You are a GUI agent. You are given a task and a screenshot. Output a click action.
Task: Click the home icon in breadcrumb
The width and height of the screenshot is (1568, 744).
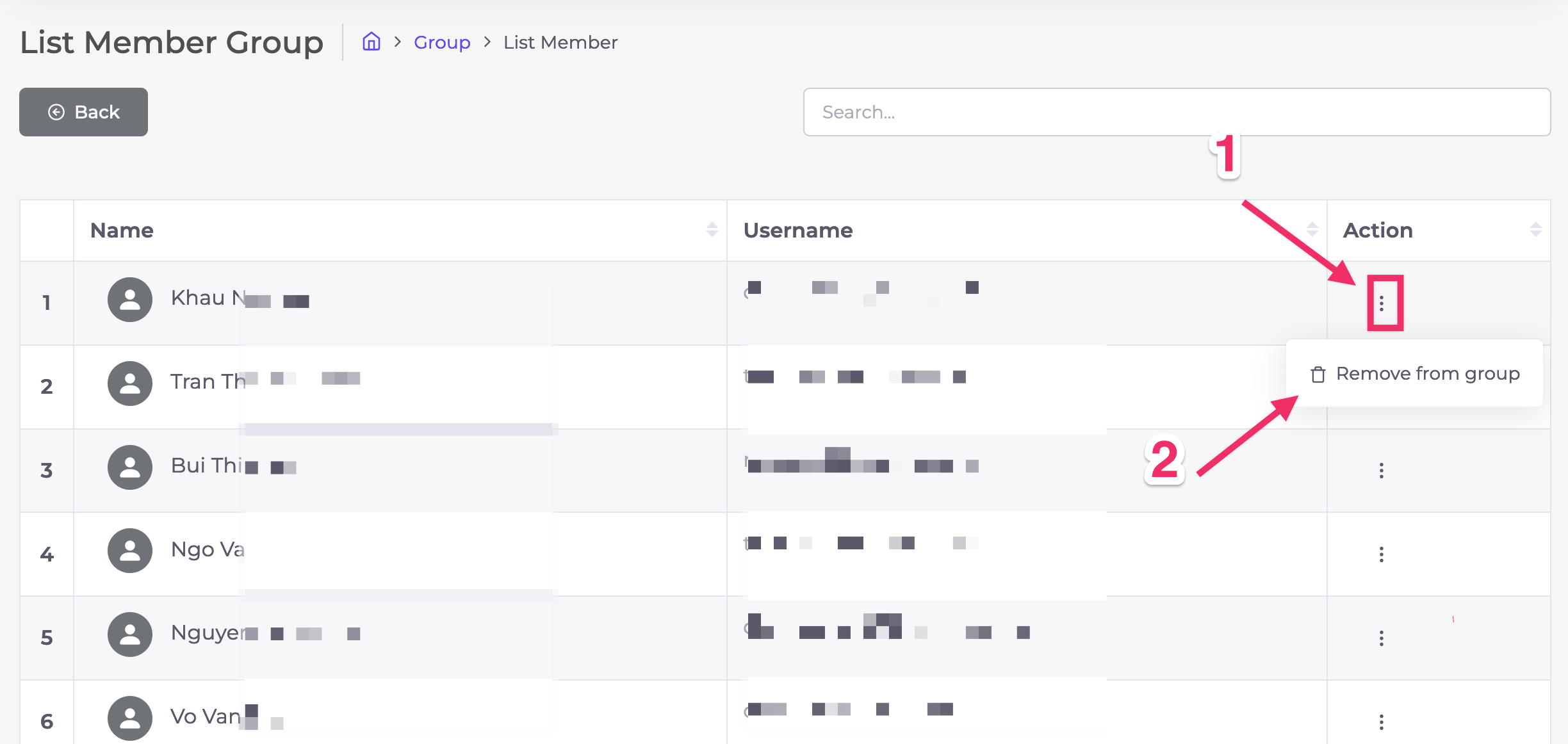click(x=372, y=42)
